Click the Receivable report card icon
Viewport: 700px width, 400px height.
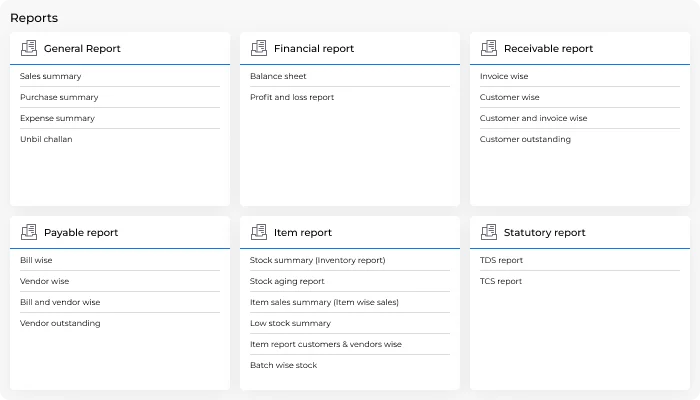(x=489, y=48)
